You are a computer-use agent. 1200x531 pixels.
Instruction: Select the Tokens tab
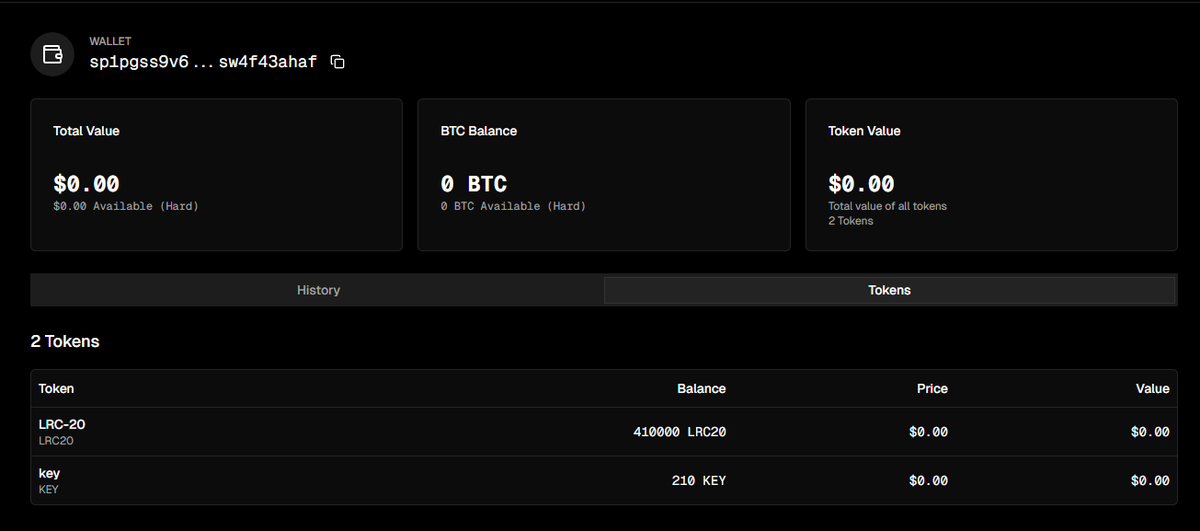889,290
